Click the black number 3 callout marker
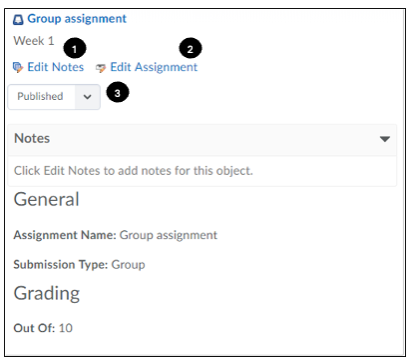 118,92
